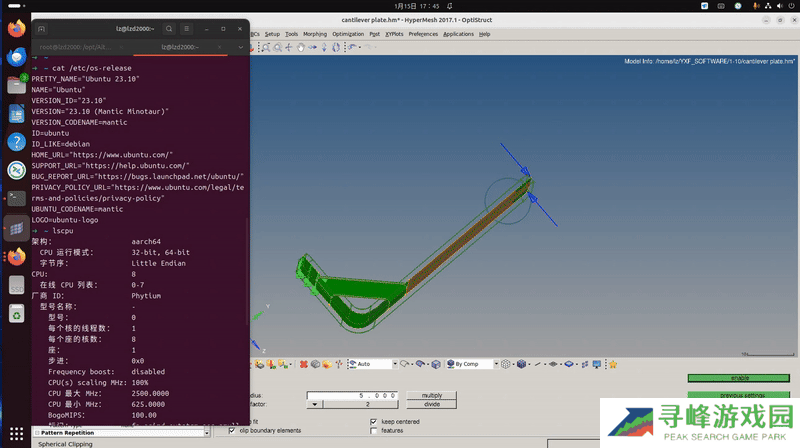Click the horizontal rotate arrows icon
The image size is (800, 448).
312,47
